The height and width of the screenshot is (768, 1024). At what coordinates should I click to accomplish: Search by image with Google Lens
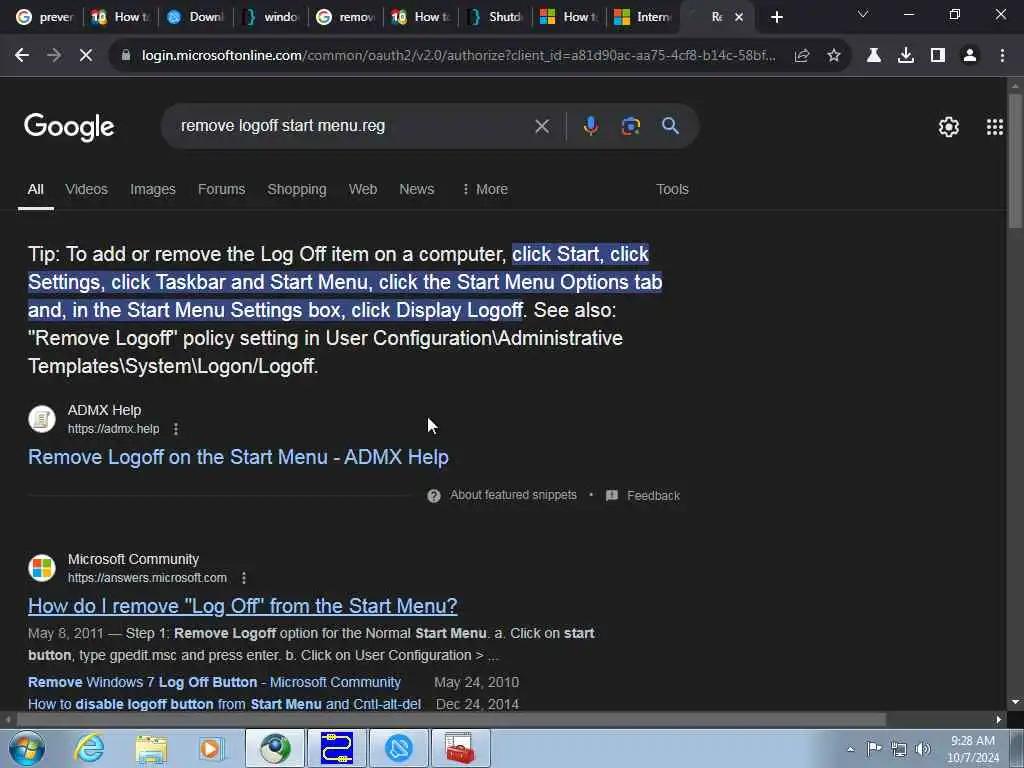coord(630,126)
